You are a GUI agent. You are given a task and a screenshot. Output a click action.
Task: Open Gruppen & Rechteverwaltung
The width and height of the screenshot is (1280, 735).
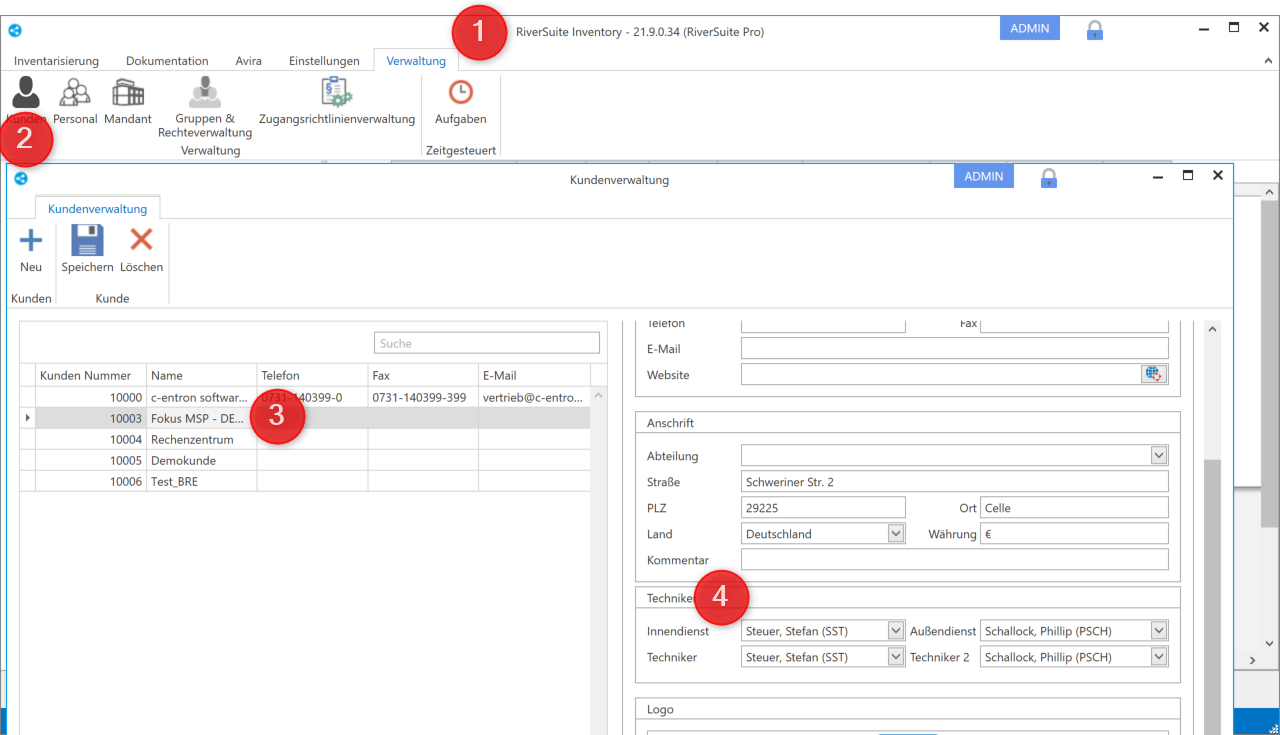coord(205,108)
